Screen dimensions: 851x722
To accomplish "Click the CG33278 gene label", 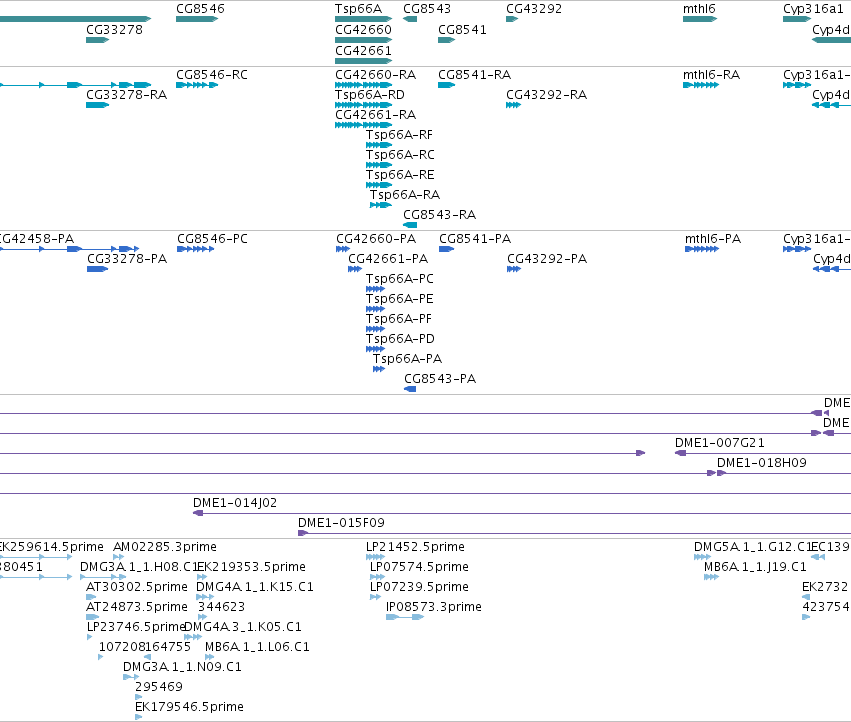I will [x=115, y=30].
